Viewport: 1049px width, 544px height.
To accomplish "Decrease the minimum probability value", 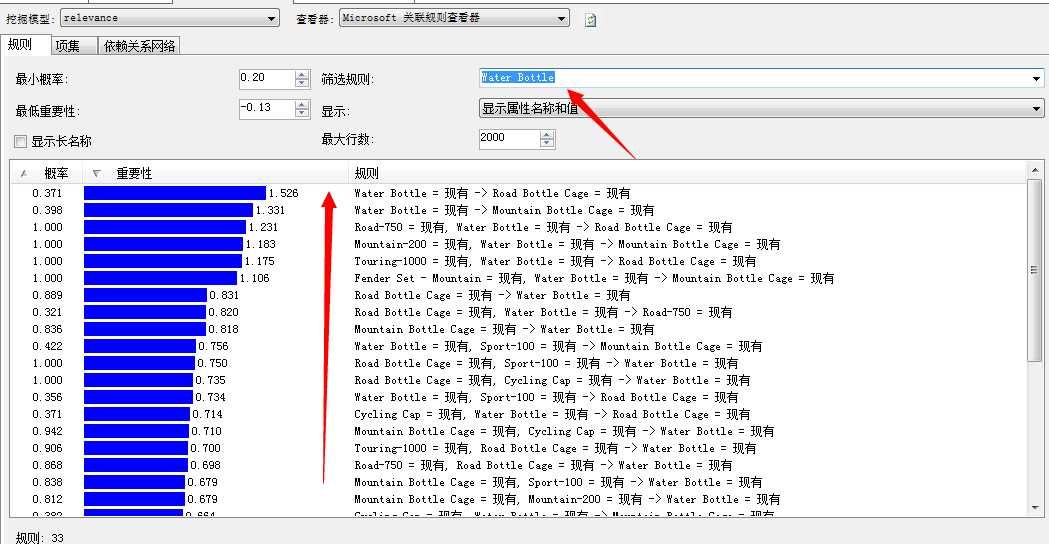I will (302, 83).
